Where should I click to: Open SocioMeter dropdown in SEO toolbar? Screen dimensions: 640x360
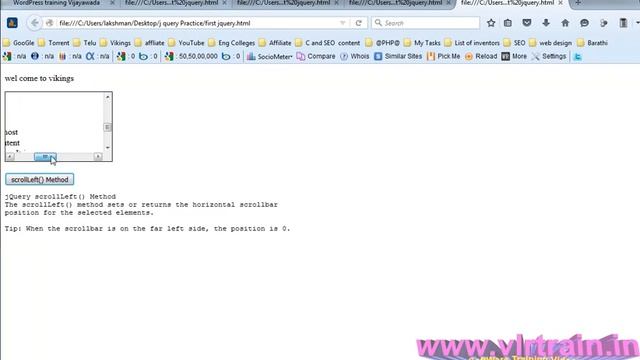pos(270,57)
